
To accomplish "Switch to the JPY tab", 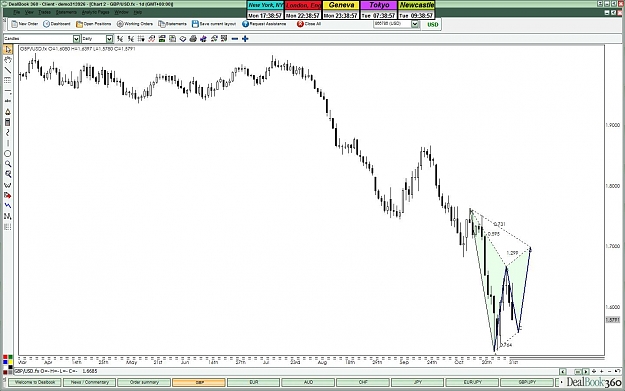I will (x=417, y=382).
